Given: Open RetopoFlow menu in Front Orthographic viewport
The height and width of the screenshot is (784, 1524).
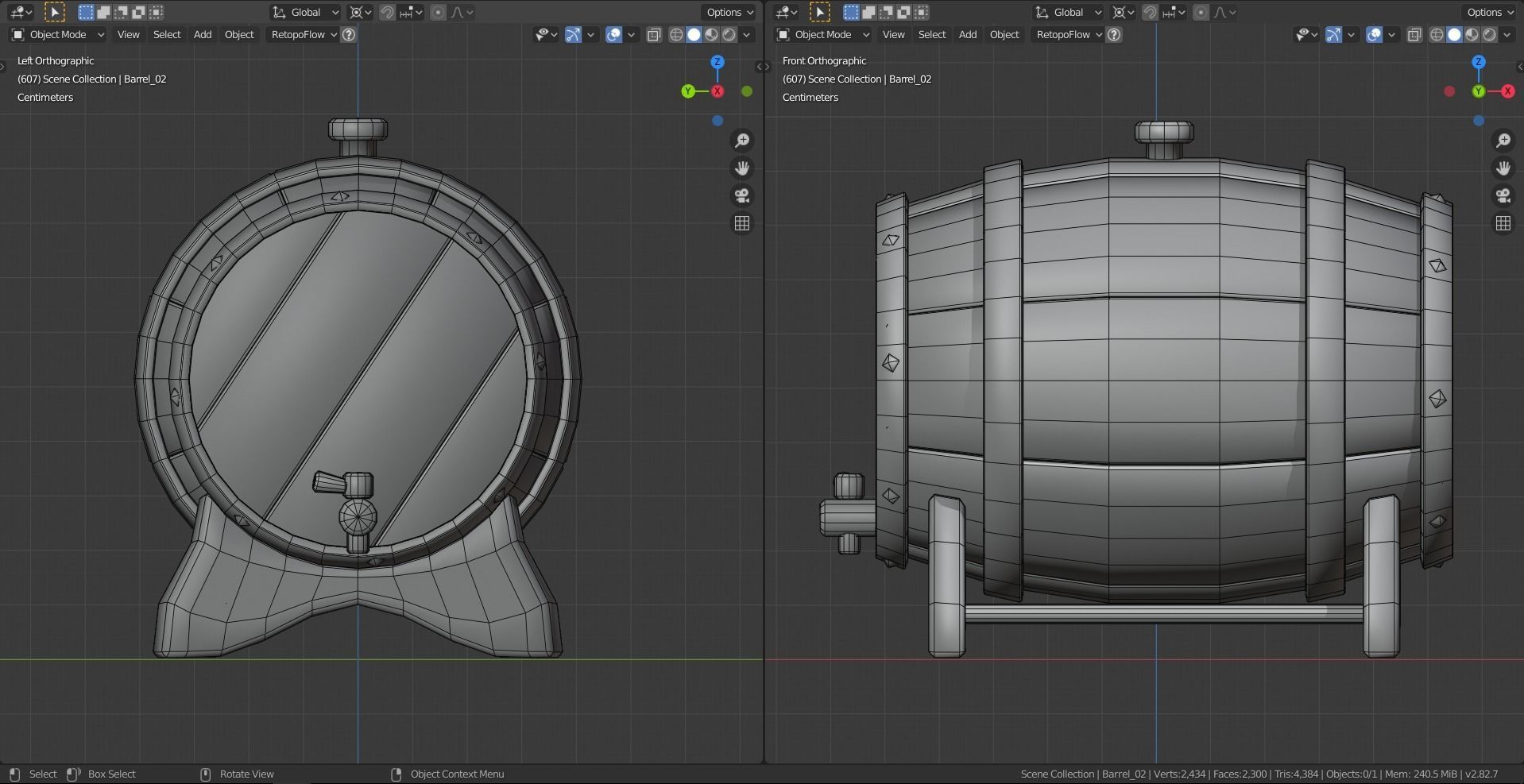Looking at the screenshot, I should tap(1069, 34).
